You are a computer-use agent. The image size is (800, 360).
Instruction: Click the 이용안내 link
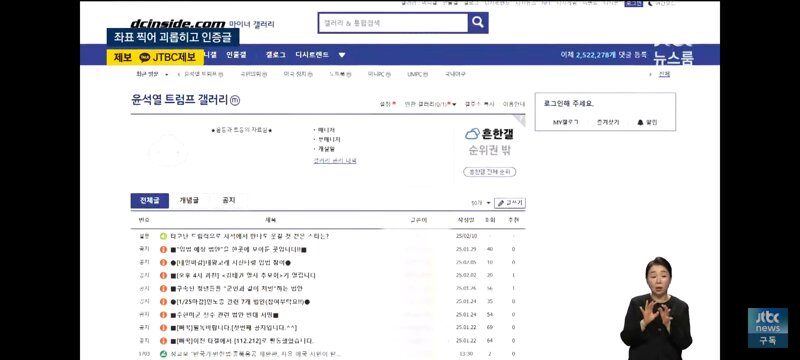[513, 104]
